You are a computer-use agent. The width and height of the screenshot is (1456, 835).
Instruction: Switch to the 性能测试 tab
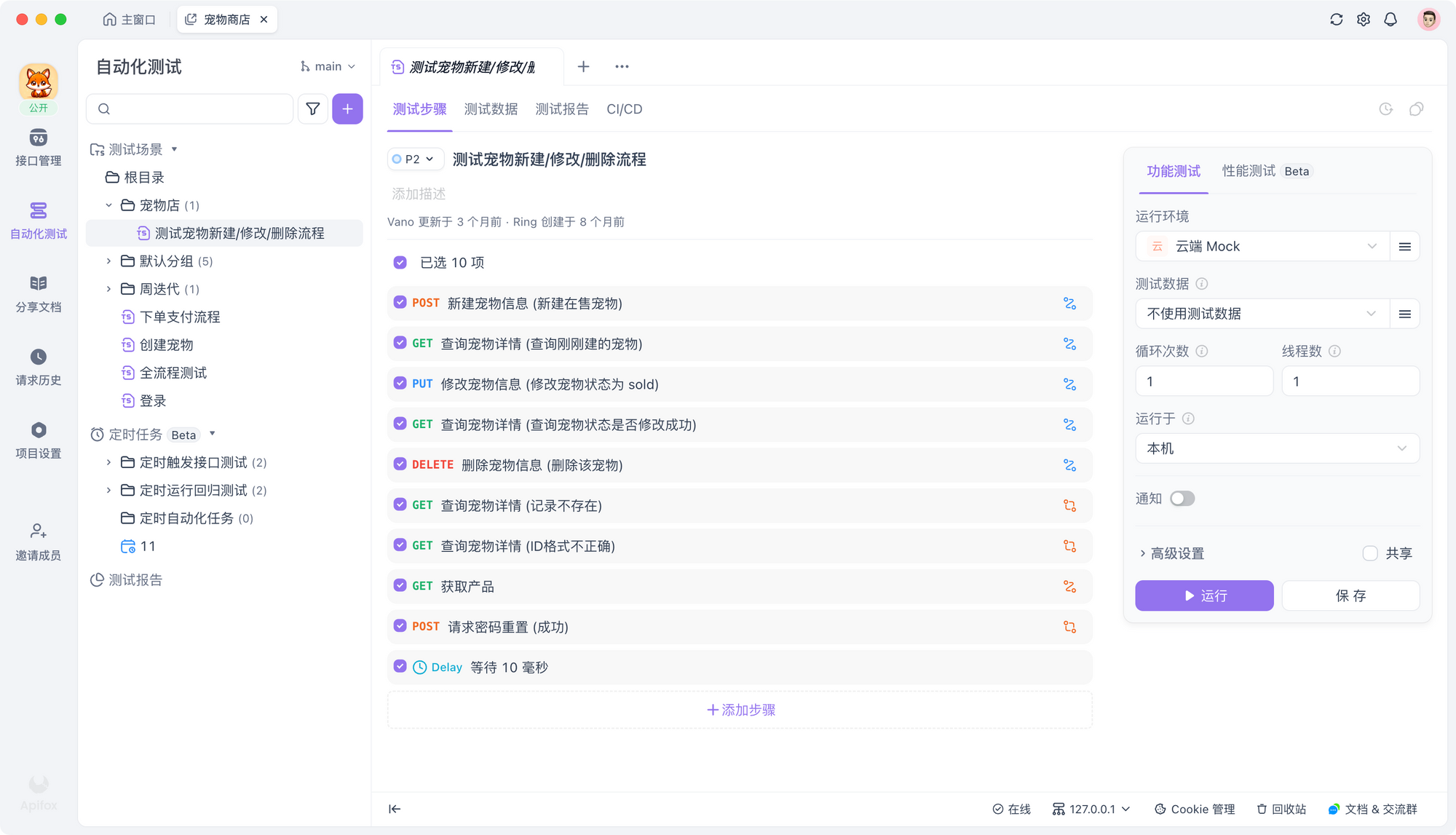point(1249,171)
